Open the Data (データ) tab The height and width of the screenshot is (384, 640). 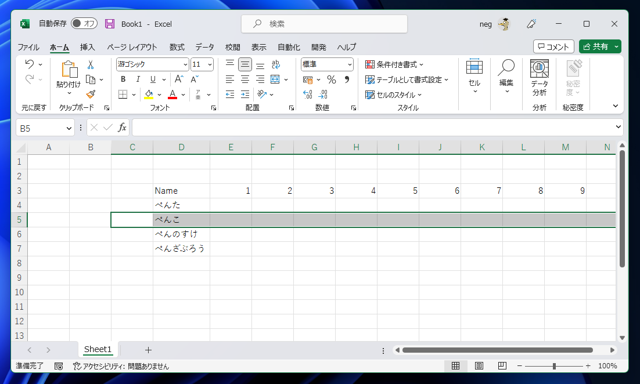(204, 47)
